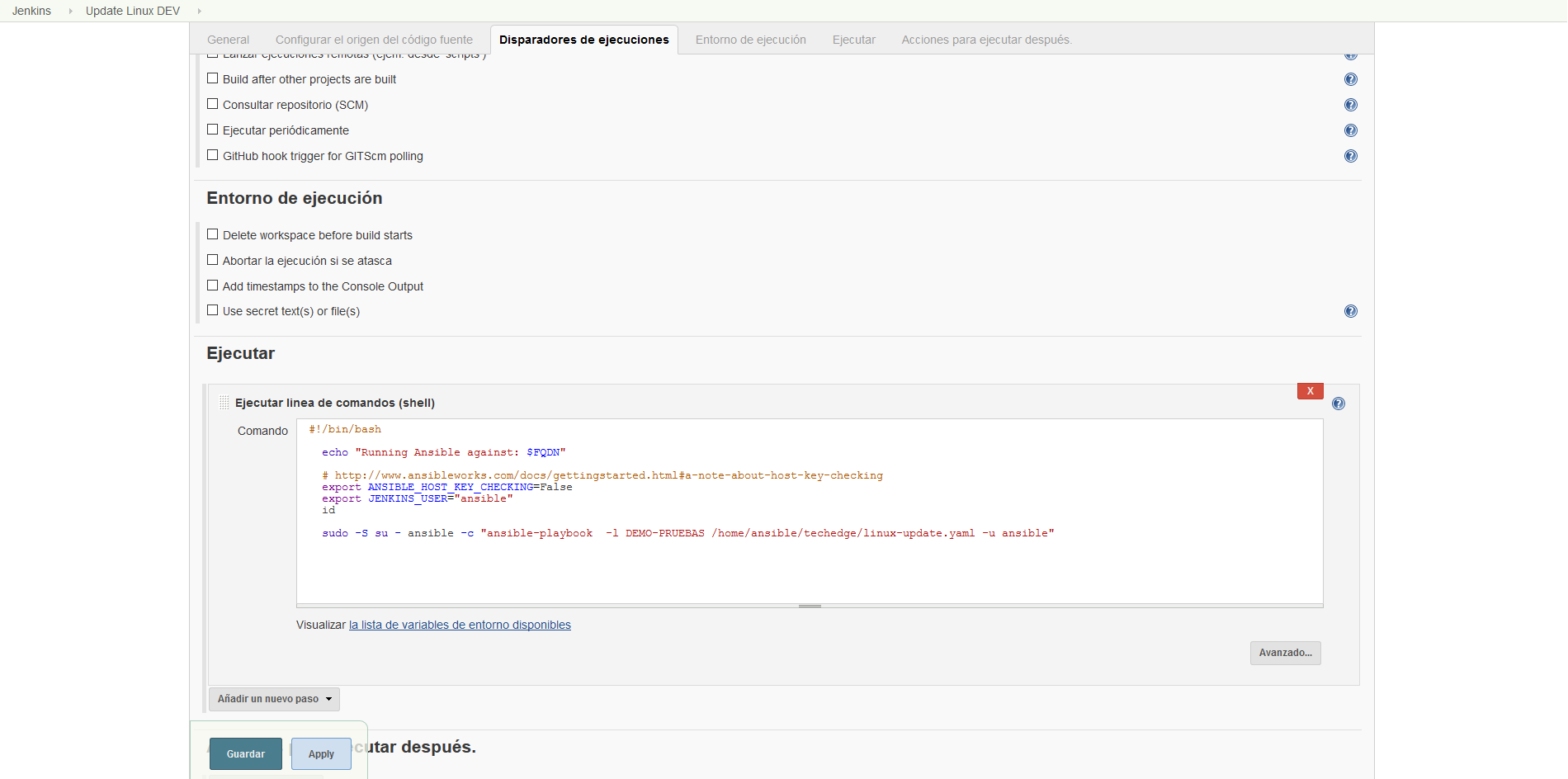Delete the shell build step with red X
Screen dimensions: 1568x779
[x=1310, y=391]
